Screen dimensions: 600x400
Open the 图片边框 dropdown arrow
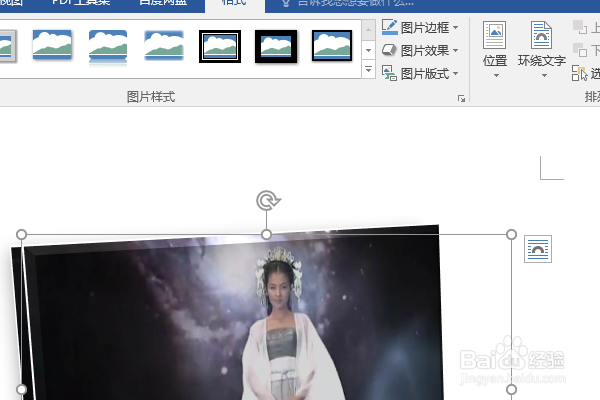pos(455,28)
